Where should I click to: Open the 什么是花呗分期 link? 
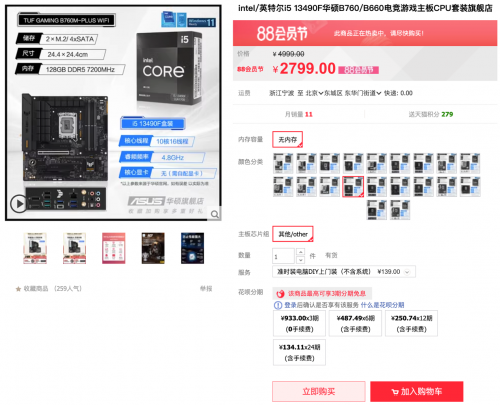pyautogui.click(x=382, y=305)
